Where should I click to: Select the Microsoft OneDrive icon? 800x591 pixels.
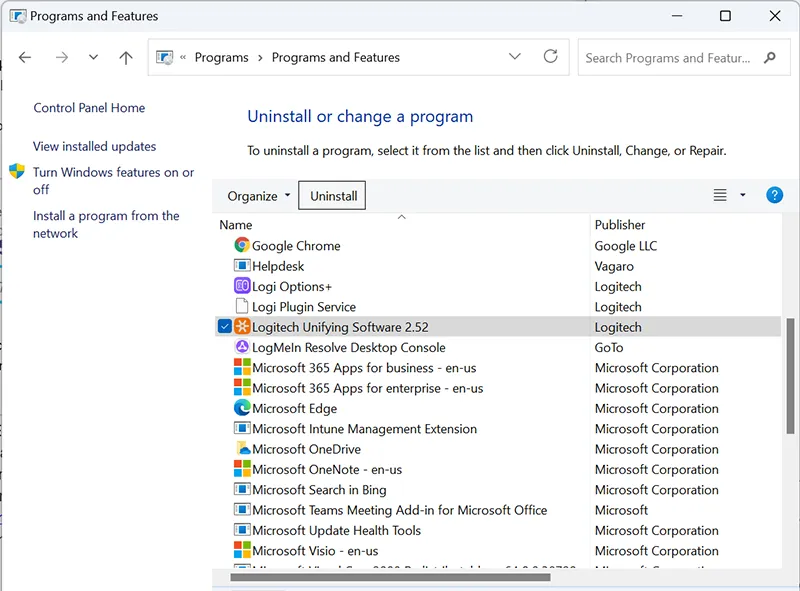241,450
